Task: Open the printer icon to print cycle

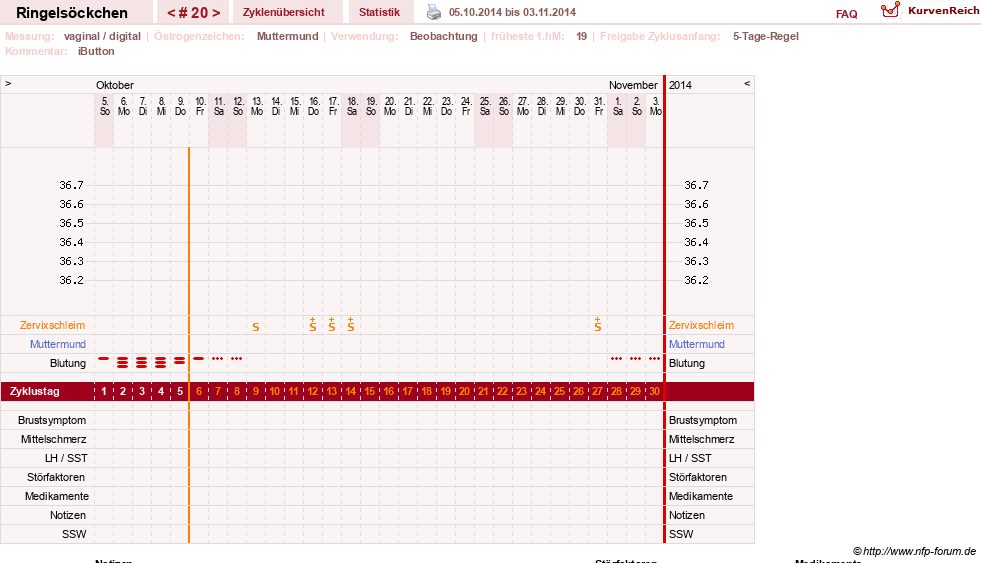Action: [x=434, y=12]
